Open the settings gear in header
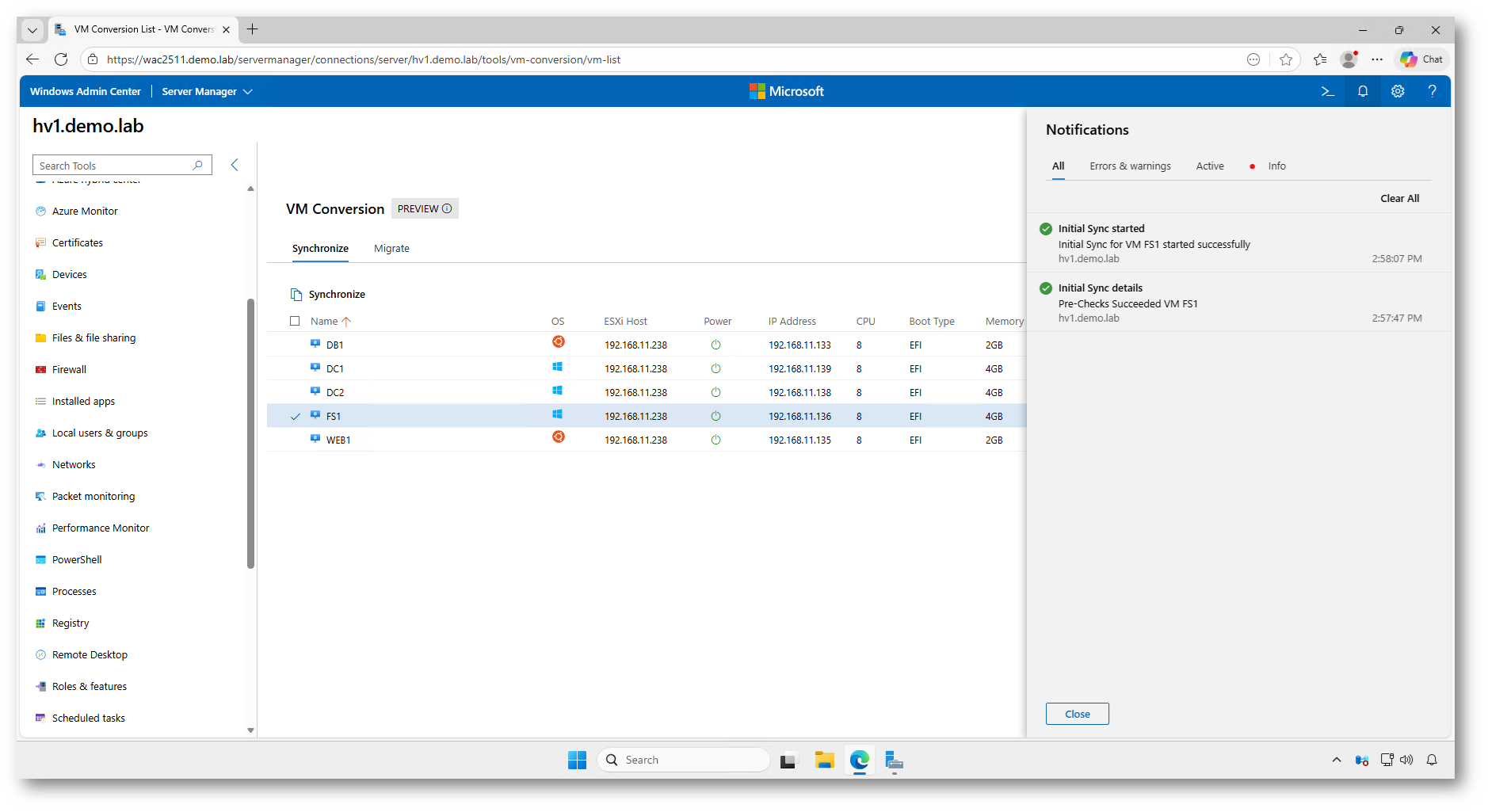 (x=1397, y=91)
